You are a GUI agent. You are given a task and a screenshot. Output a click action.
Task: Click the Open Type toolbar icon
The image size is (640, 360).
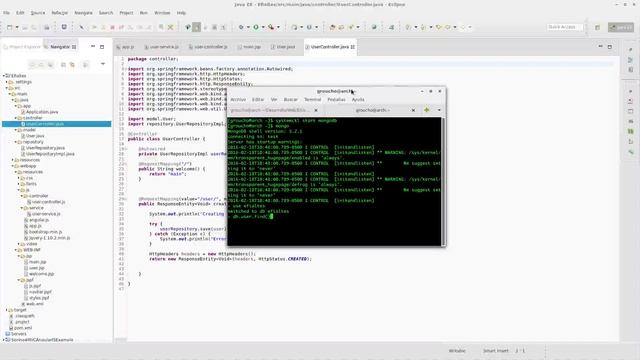[332, 27]
